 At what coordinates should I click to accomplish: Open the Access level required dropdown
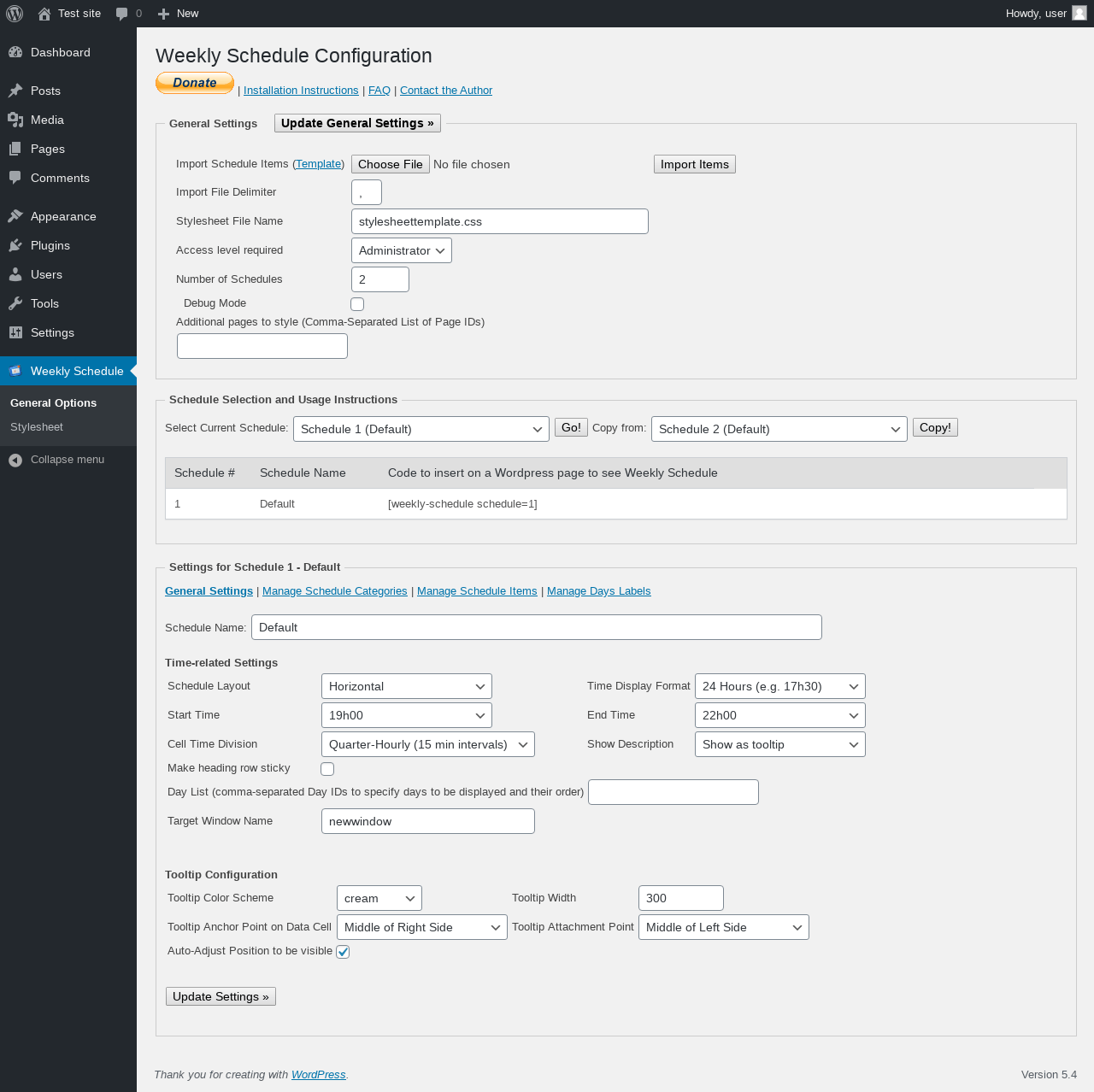tap(402, 250)
